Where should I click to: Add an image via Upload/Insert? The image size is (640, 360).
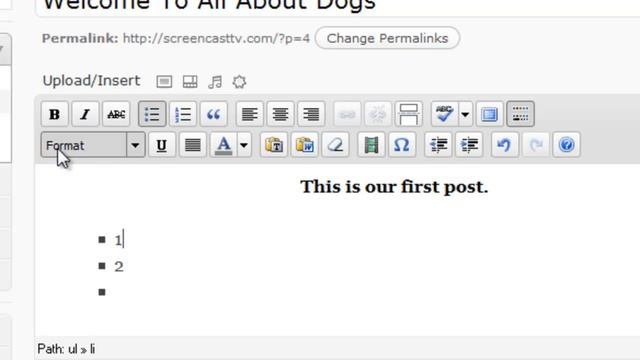point(164,82)
